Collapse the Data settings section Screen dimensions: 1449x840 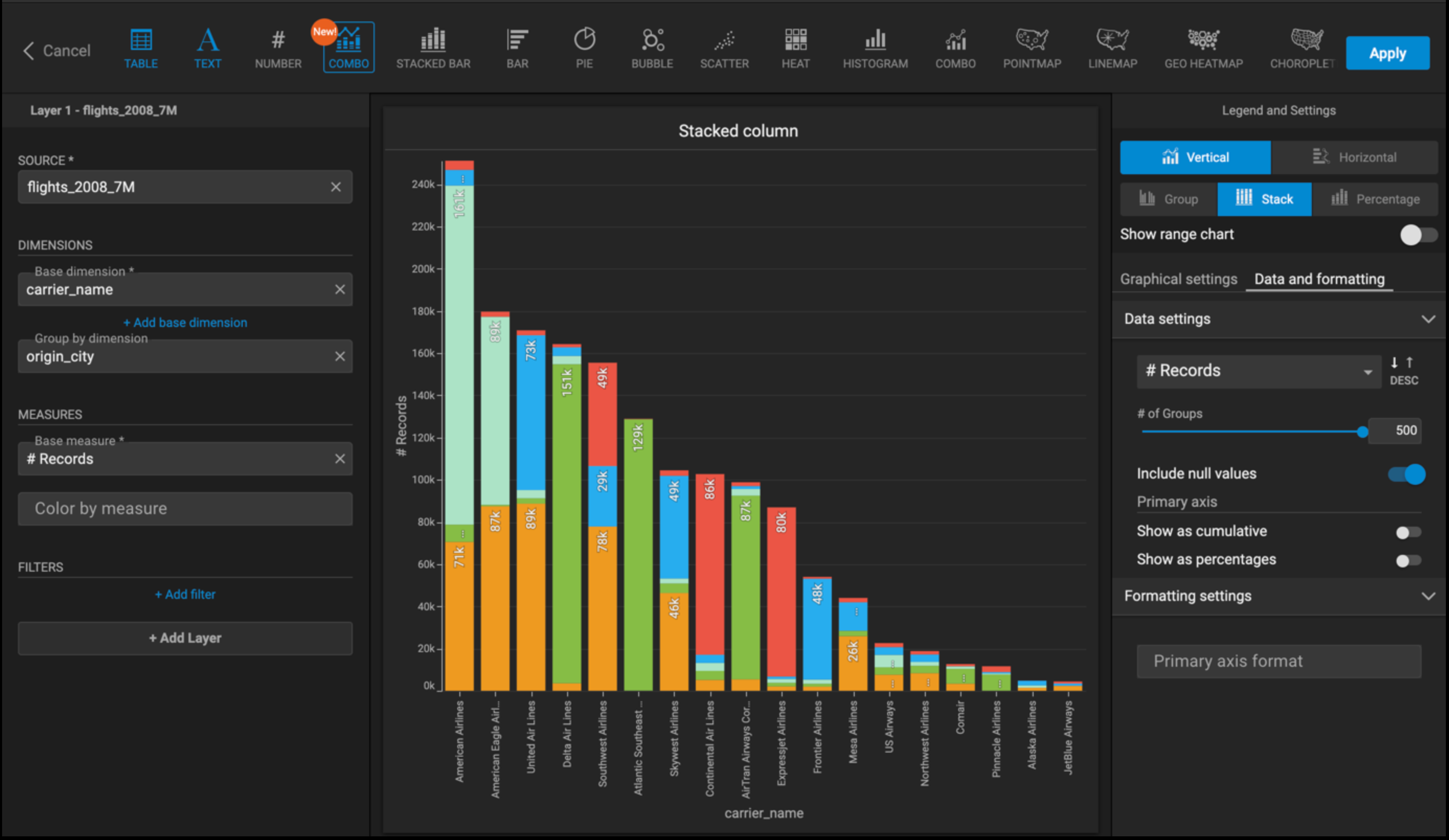click(x=1427, y=319)
